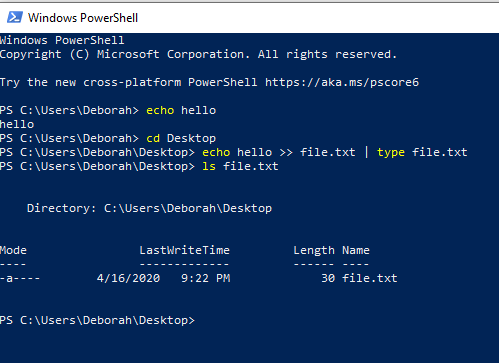Click the file length value 30
This screenshot has width=499, height=363.
tap(328, 278)
